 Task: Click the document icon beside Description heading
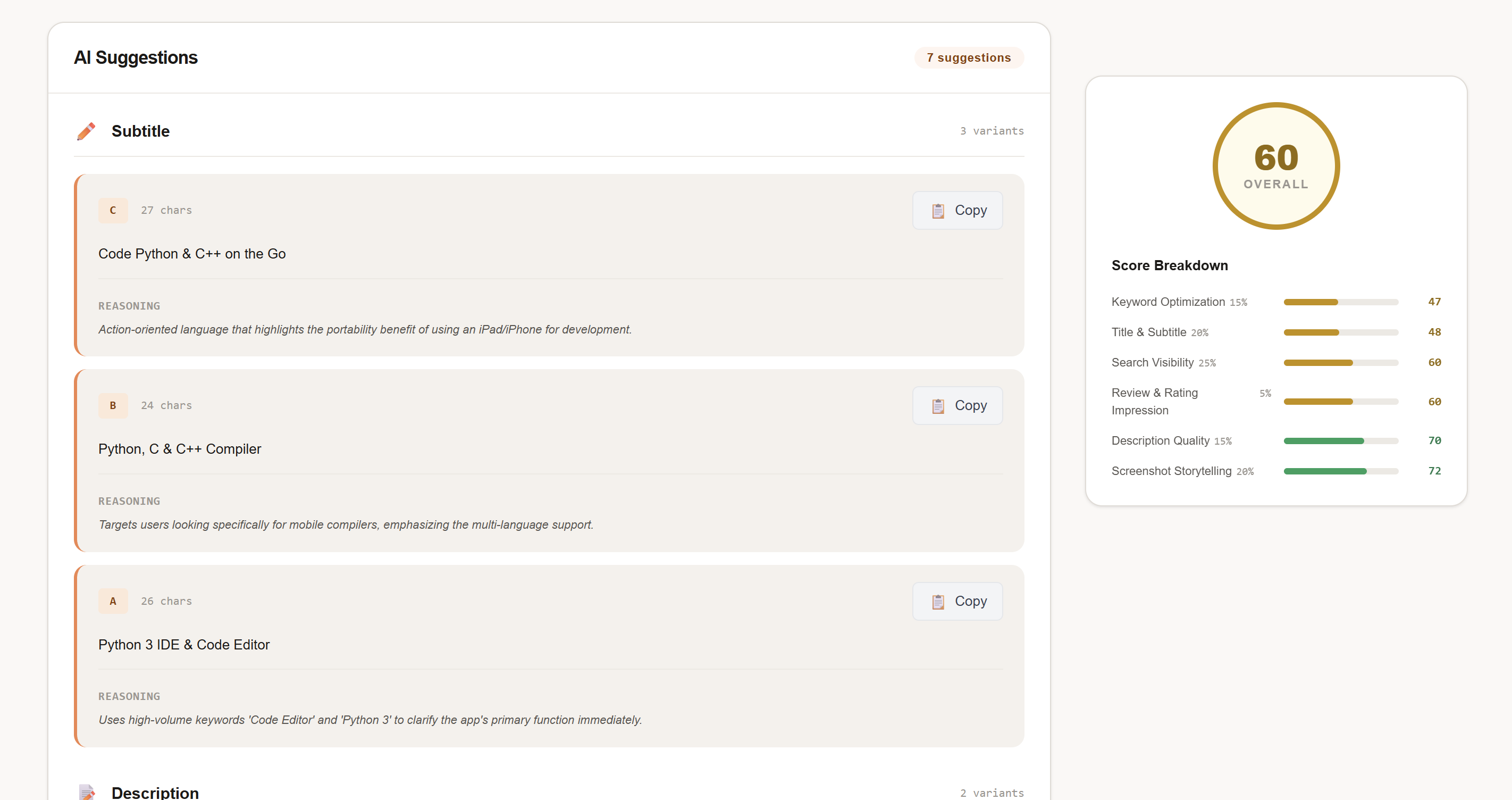86,792
